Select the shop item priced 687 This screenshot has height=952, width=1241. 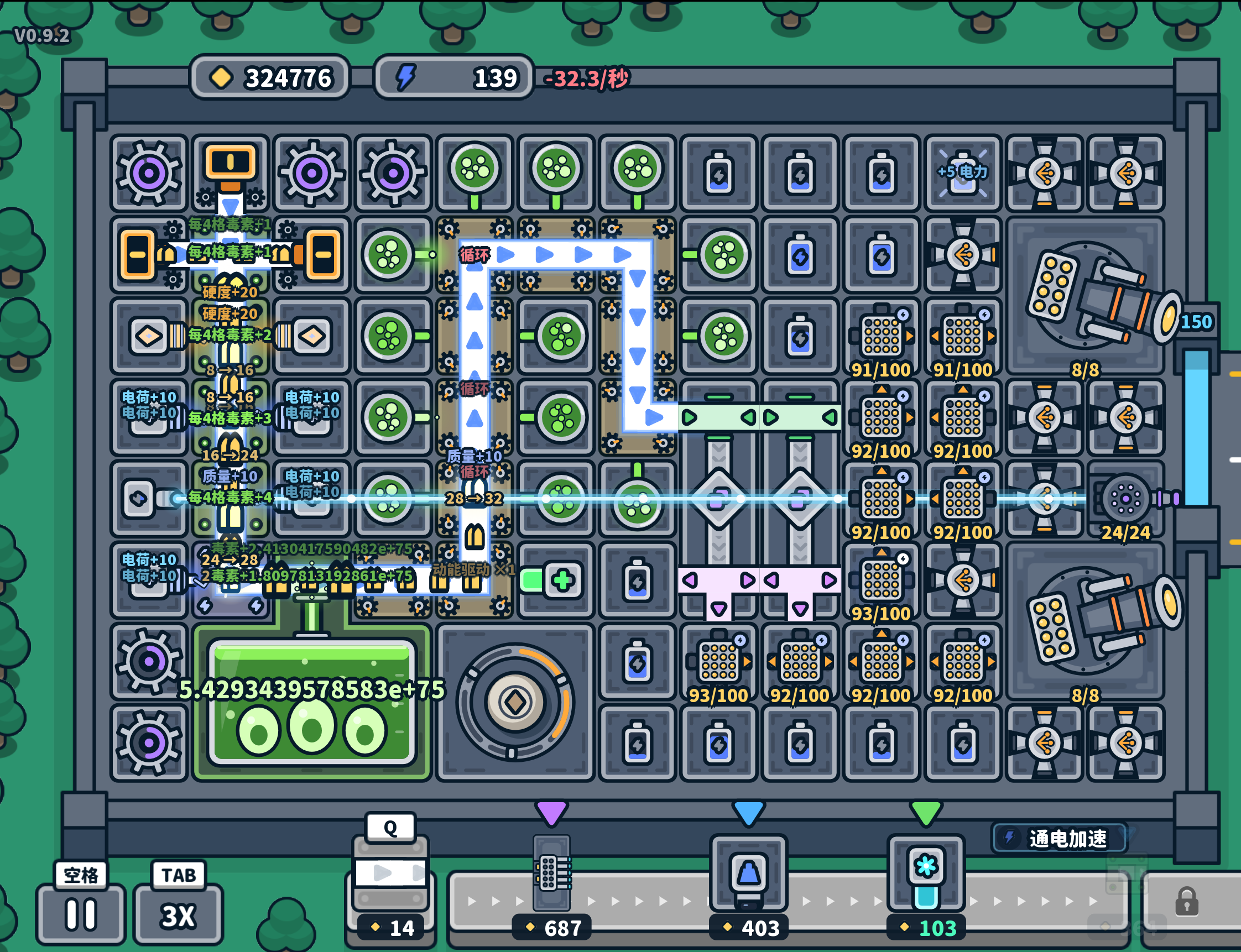(x=551, y=873)
